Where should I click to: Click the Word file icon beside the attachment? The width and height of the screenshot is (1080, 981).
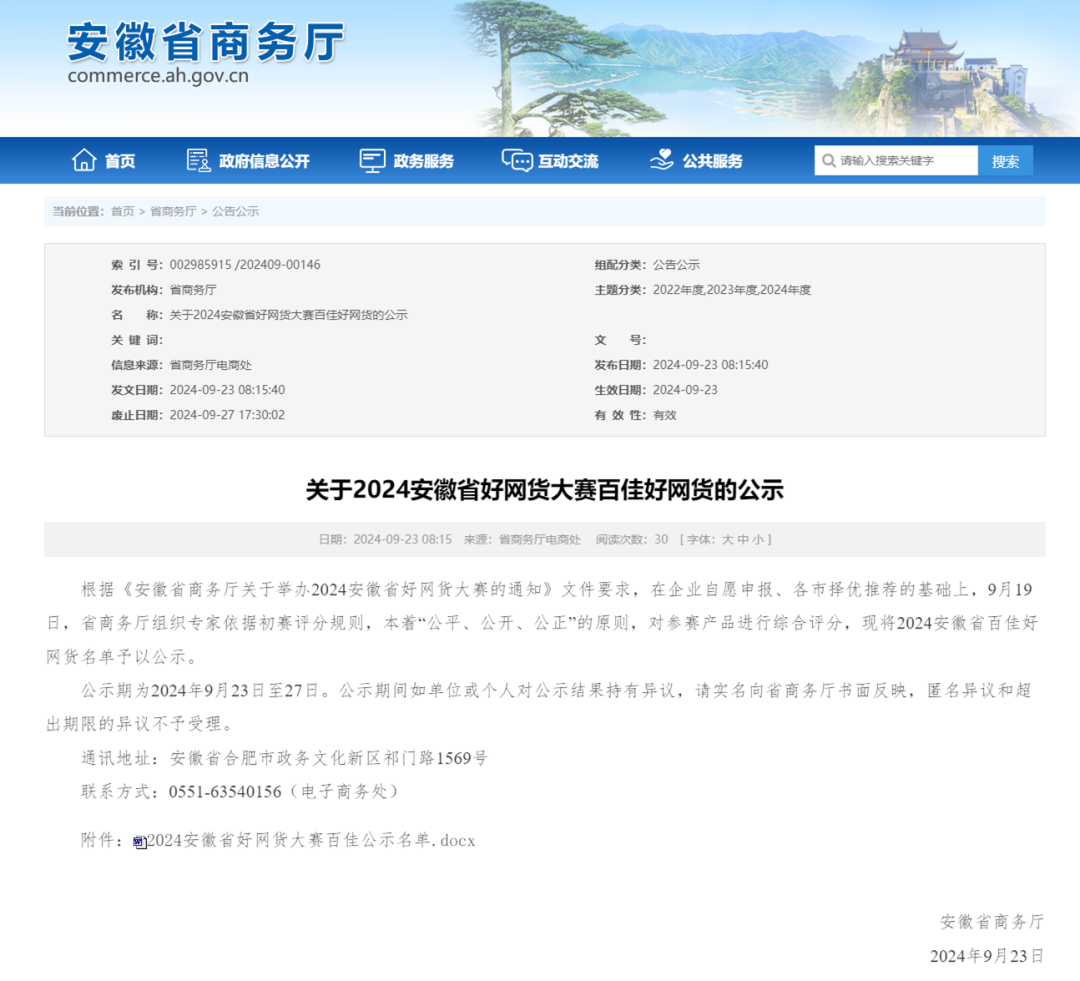(x=140, y=842)
